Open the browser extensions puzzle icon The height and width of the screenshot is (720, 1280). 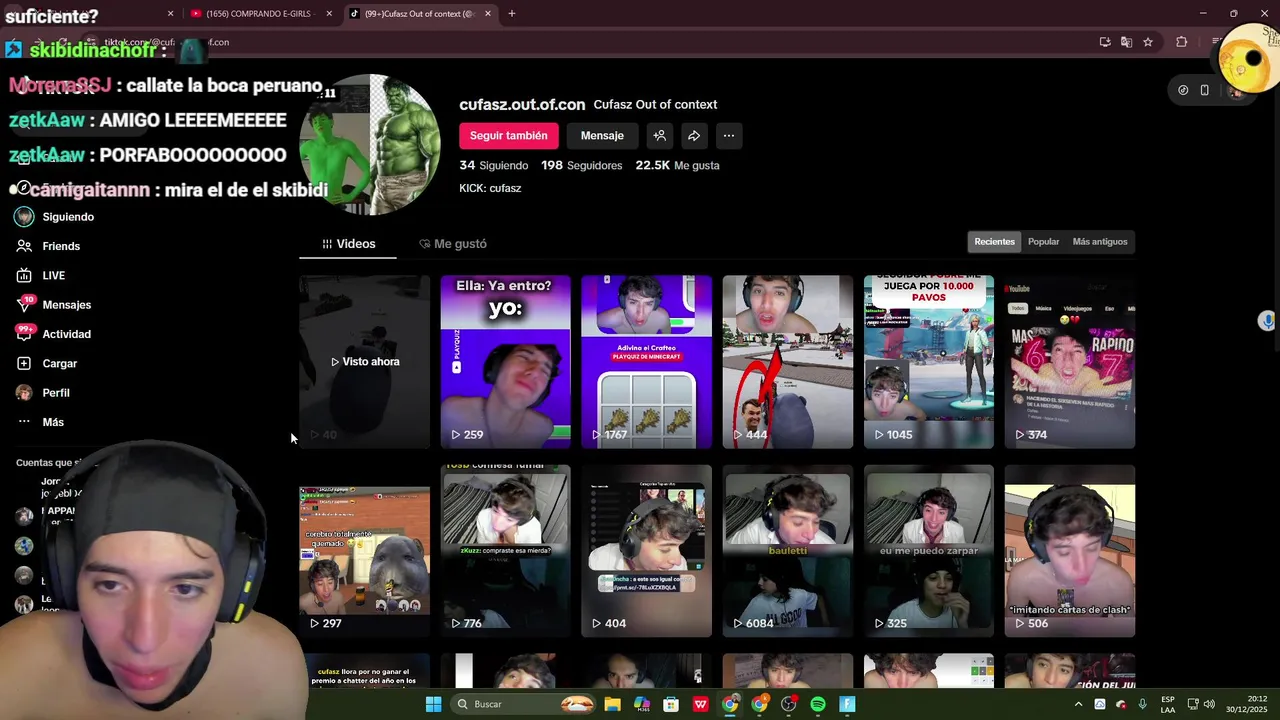tap(1182, 42)
